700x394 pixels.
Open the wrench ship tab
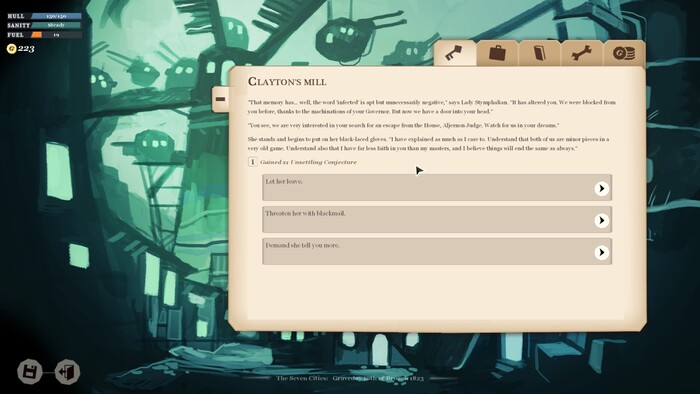[582, 53]
